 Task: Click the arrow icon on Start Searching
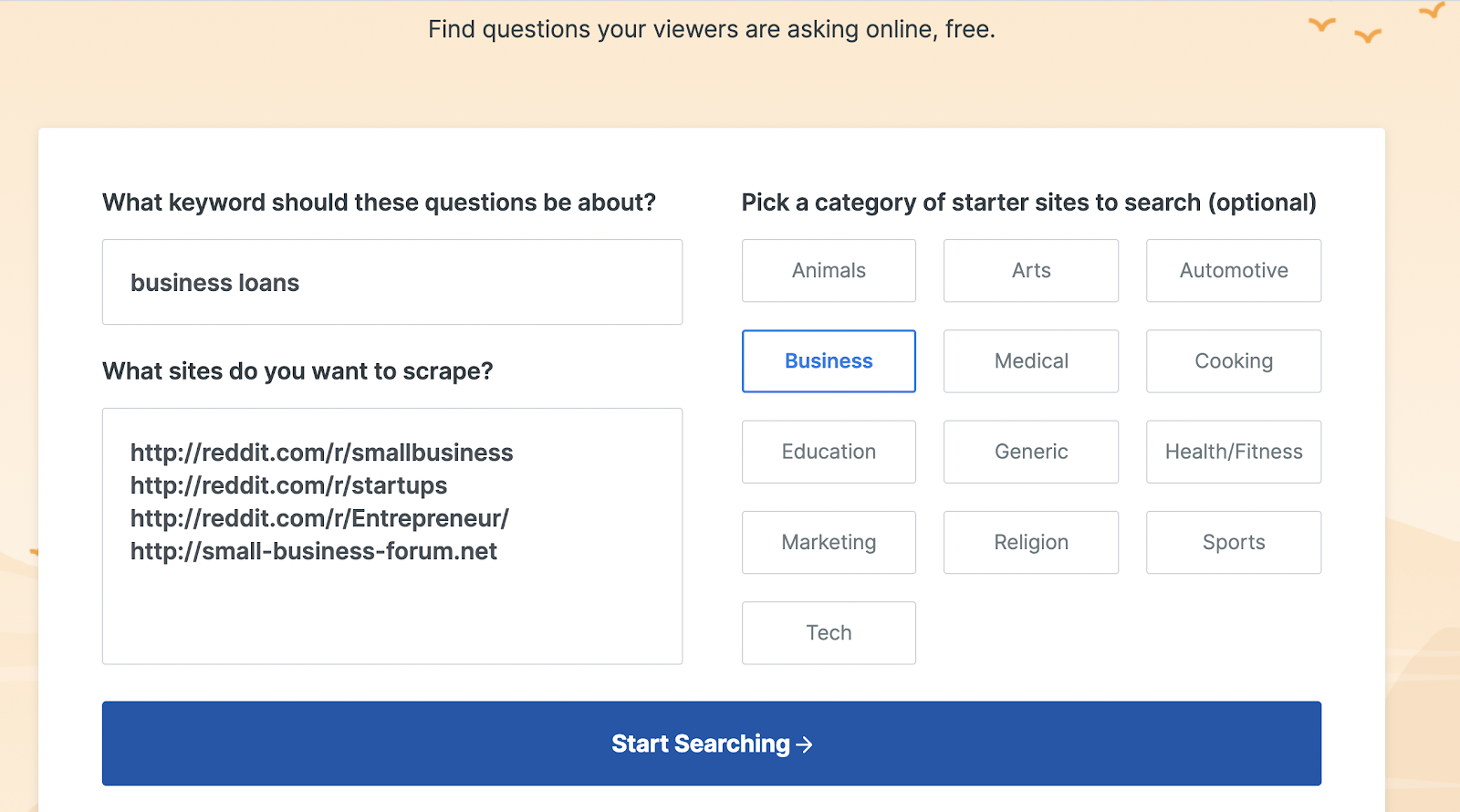click(804, 744)
